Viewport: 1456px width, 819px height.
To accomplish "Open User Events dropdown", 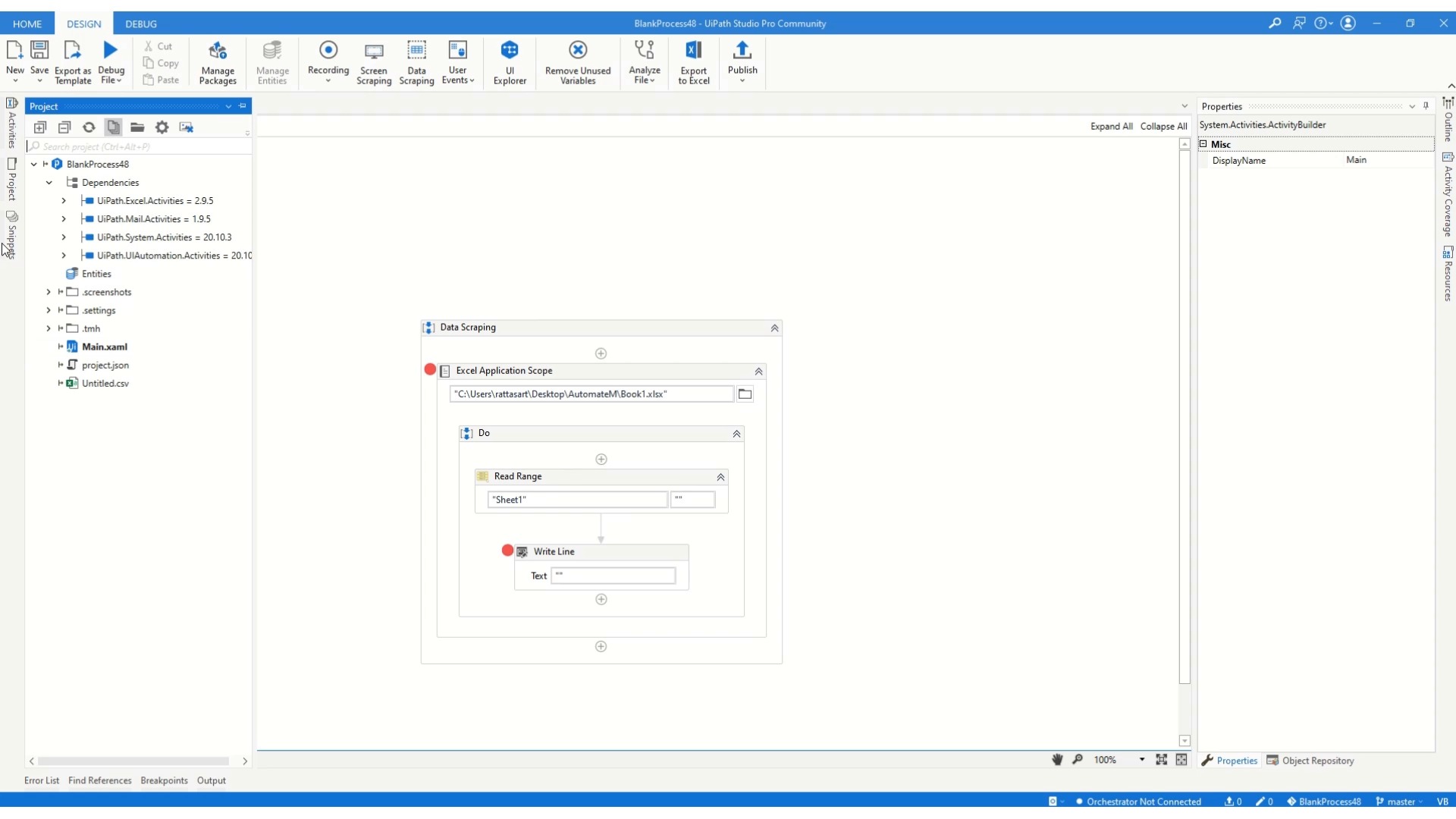I will point(457,62).
